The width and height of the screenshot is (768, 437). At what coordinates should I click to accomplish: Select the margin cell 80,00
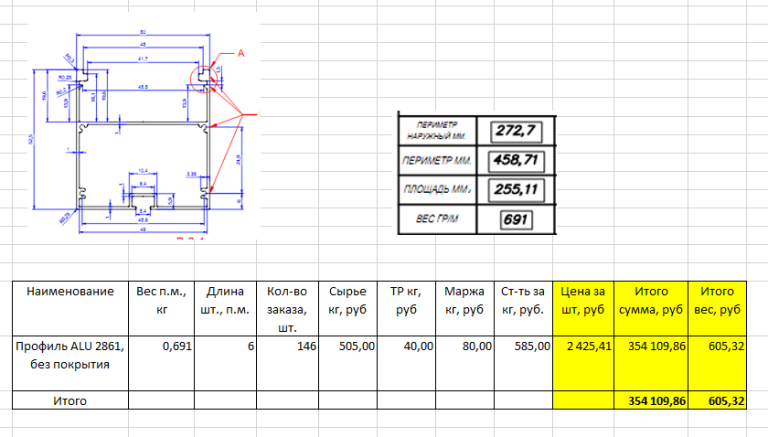point(465,364)
